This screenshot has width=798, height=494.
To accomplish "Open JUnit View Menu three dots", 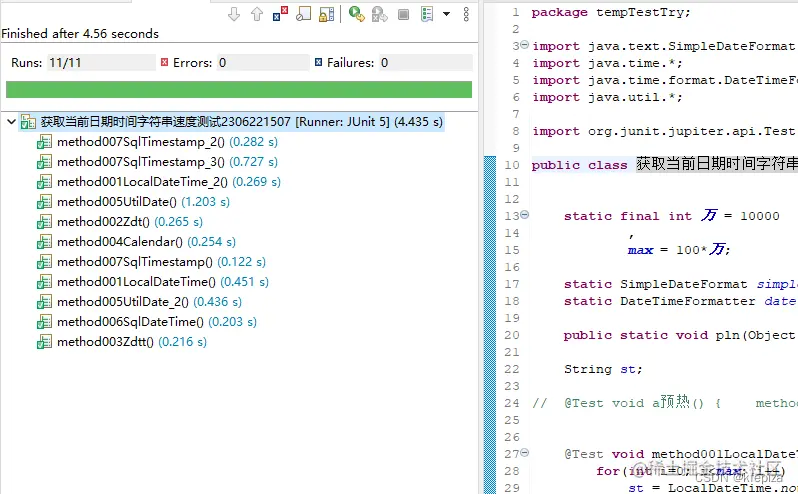I will [x=466, y=14].
